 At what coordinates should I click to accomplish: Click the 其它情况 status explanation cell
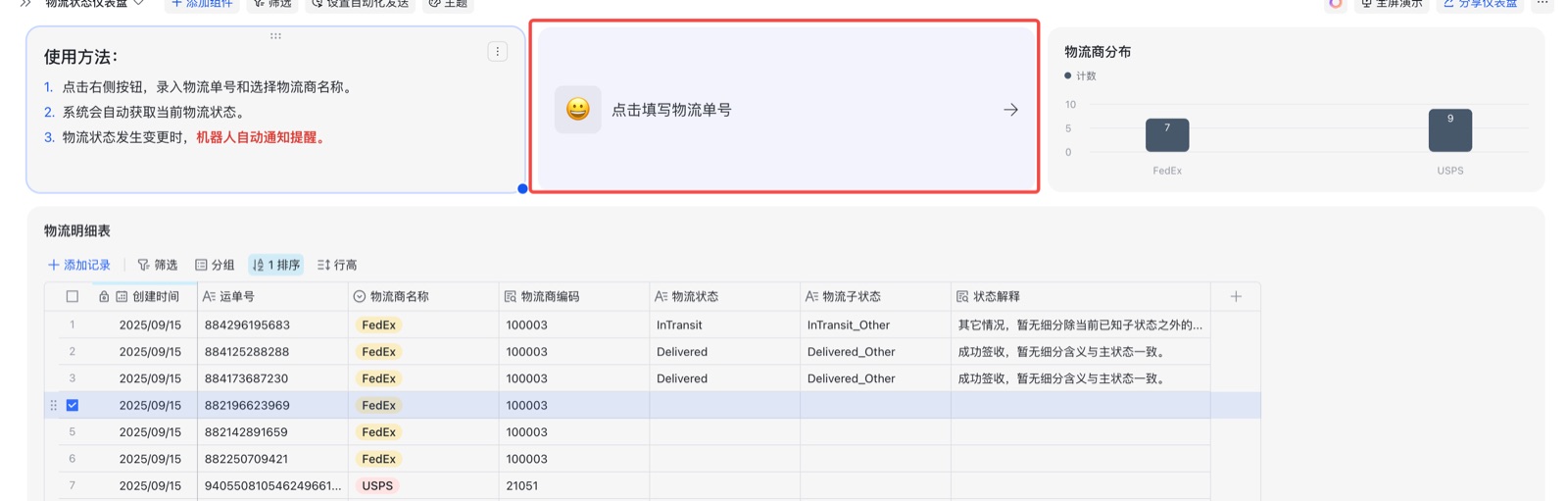tap(1080, 325)
